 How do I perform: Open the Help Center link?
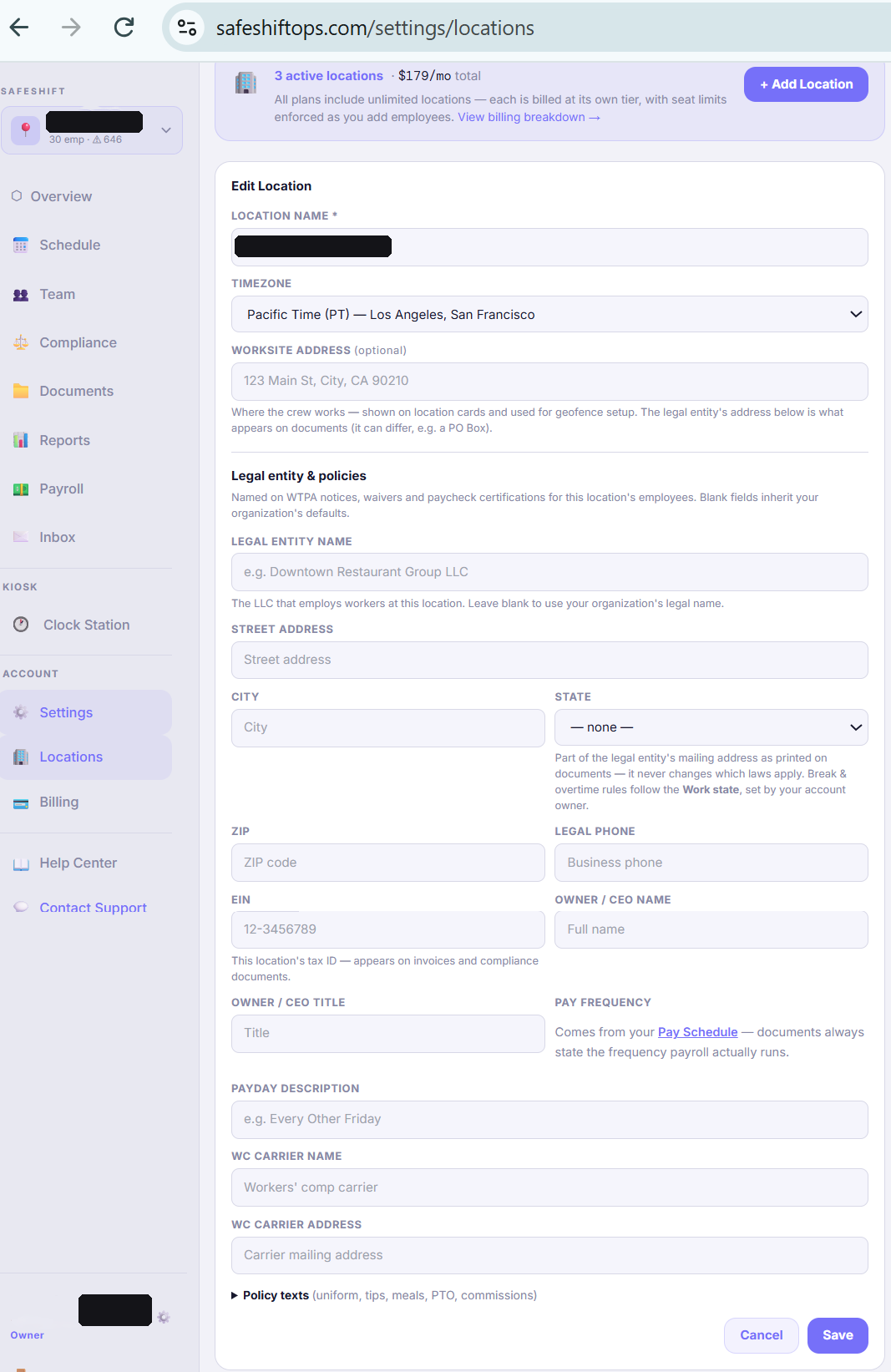coord(78,863)
